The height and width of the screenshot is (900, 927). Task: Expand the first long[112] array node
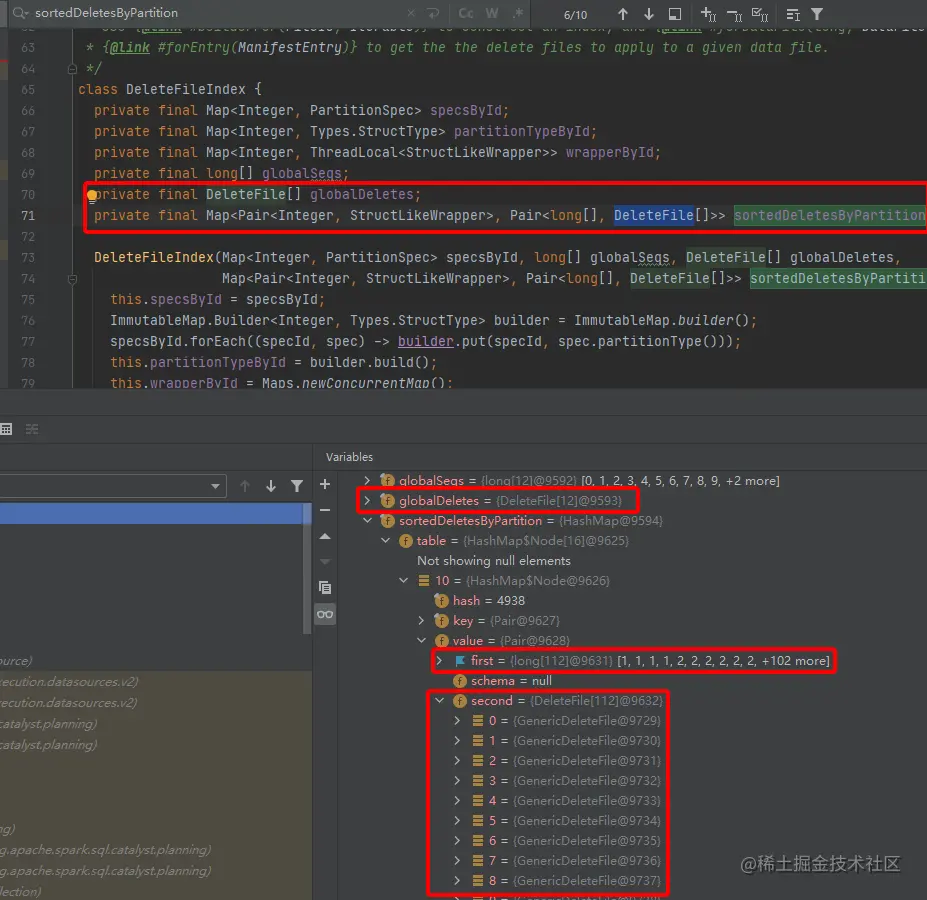[439, 661]
